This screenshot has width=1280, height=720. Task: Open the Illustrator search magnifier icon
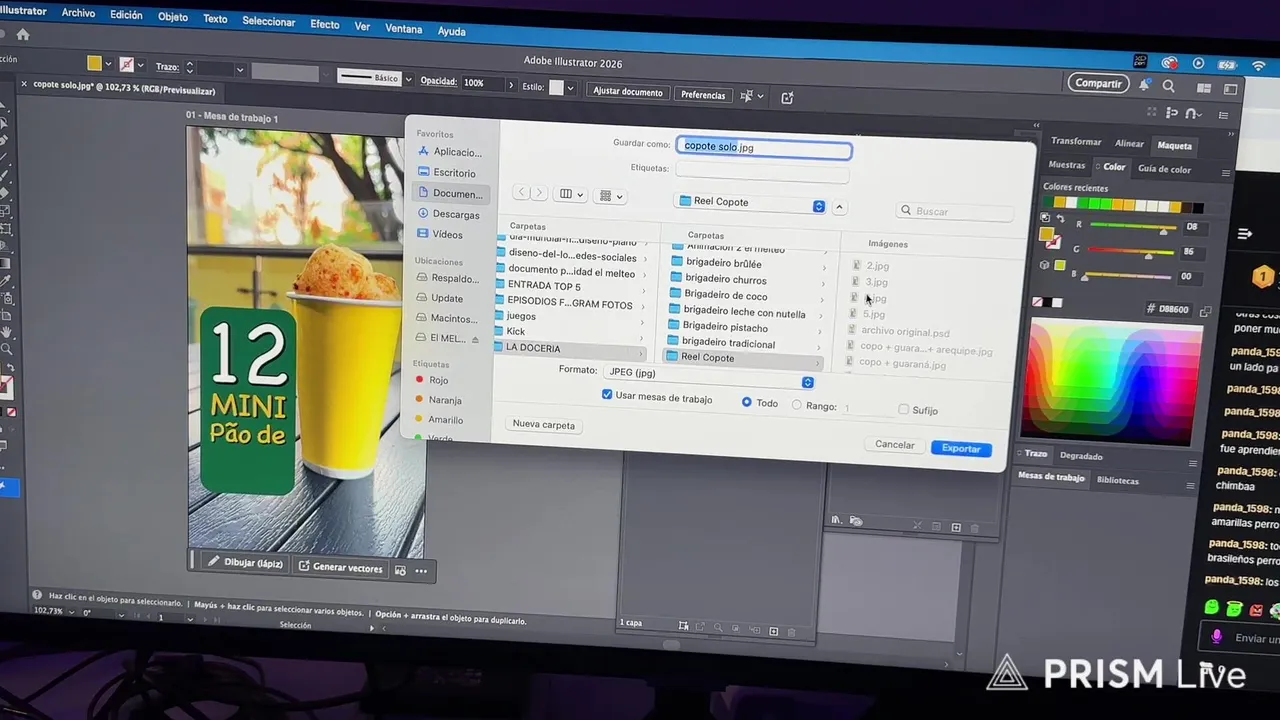point(1168,86)
